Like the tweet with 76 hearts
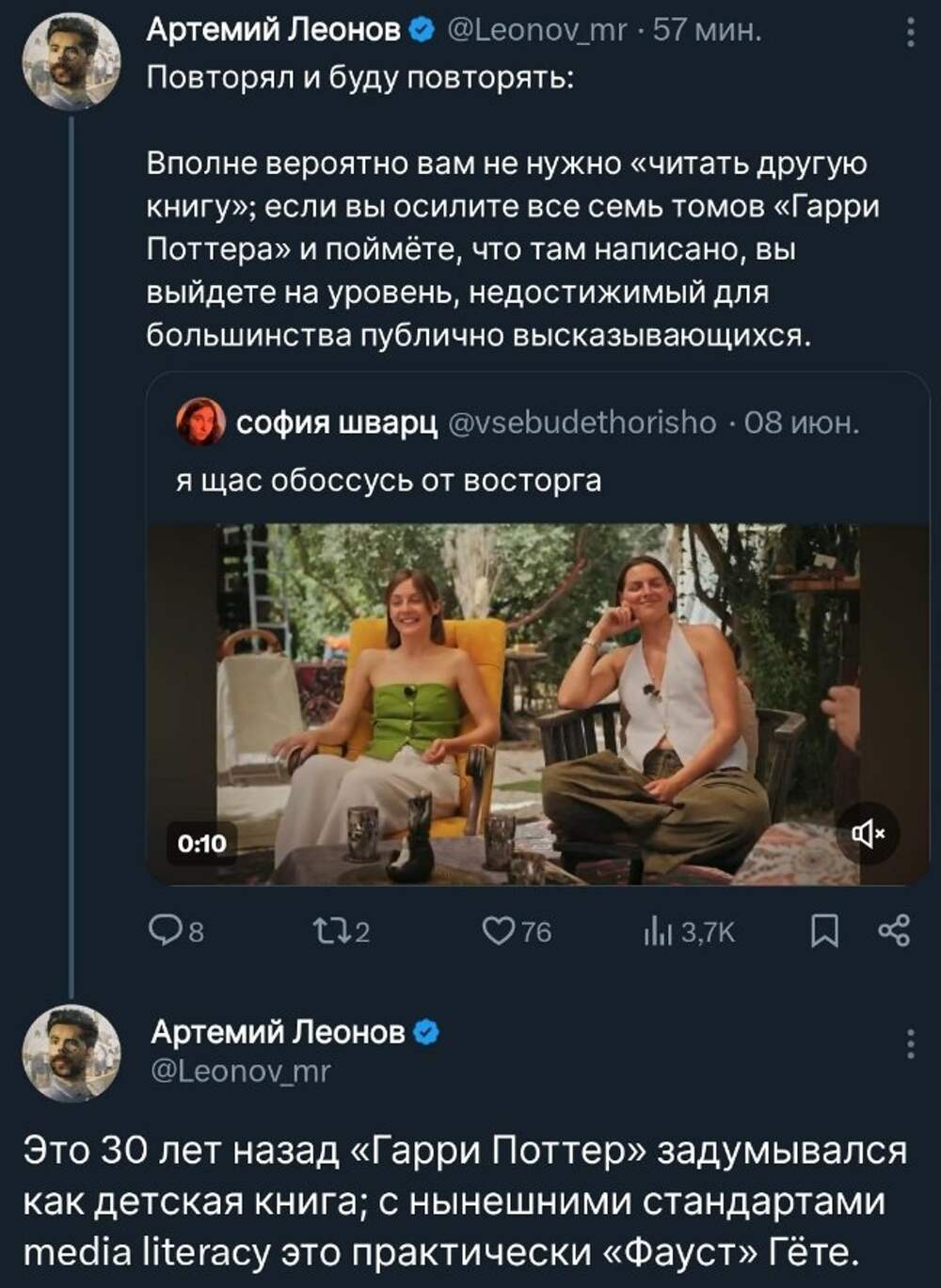Image resolution: width=941 pixels, height=1288 pixels. point(517,931)
